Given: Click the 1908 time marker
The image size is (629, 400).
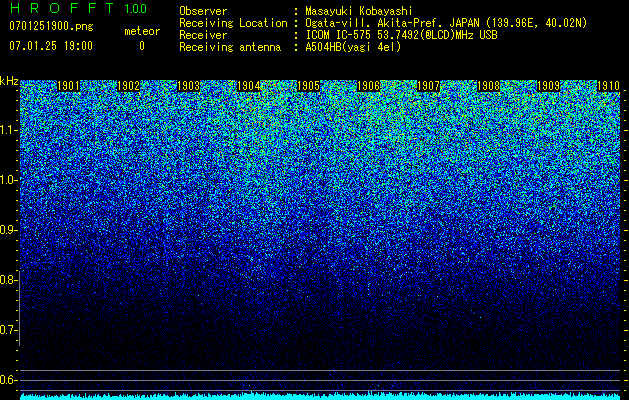Looking at the screenshot, I should (489, 86).
